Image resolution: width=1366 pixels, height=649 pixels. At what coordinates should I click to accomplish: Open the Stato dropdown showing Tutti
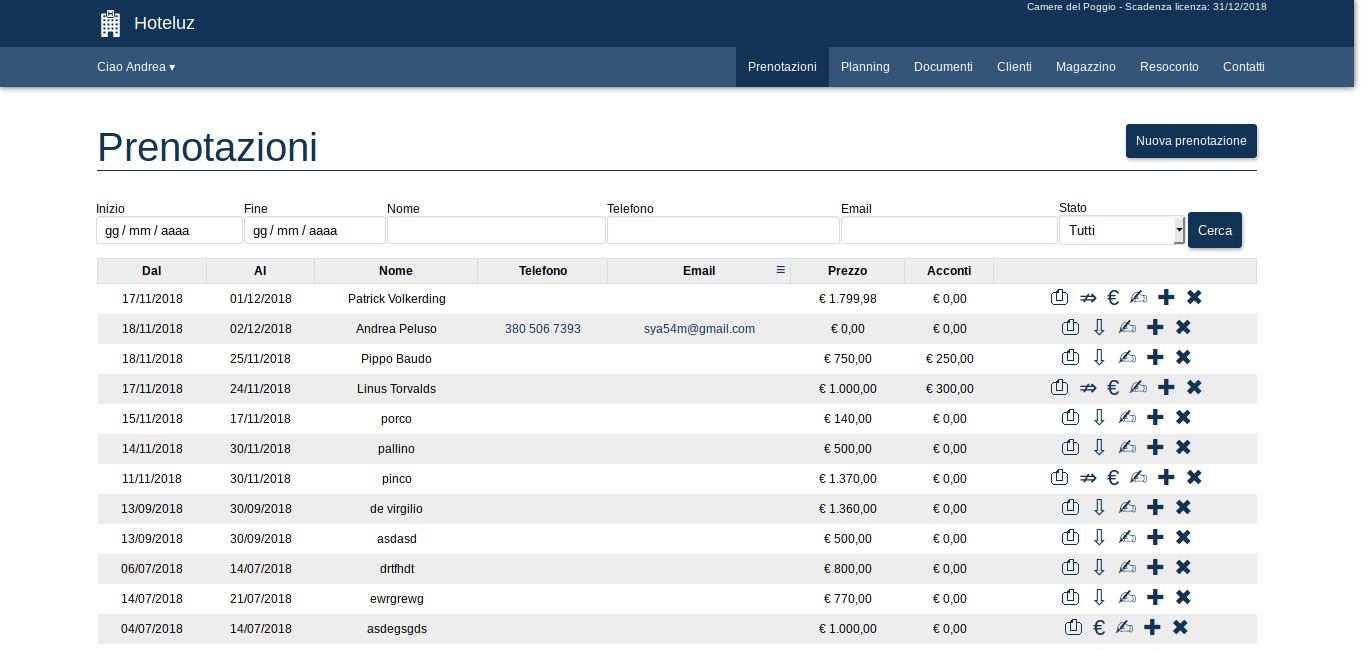coord(1121,230)
